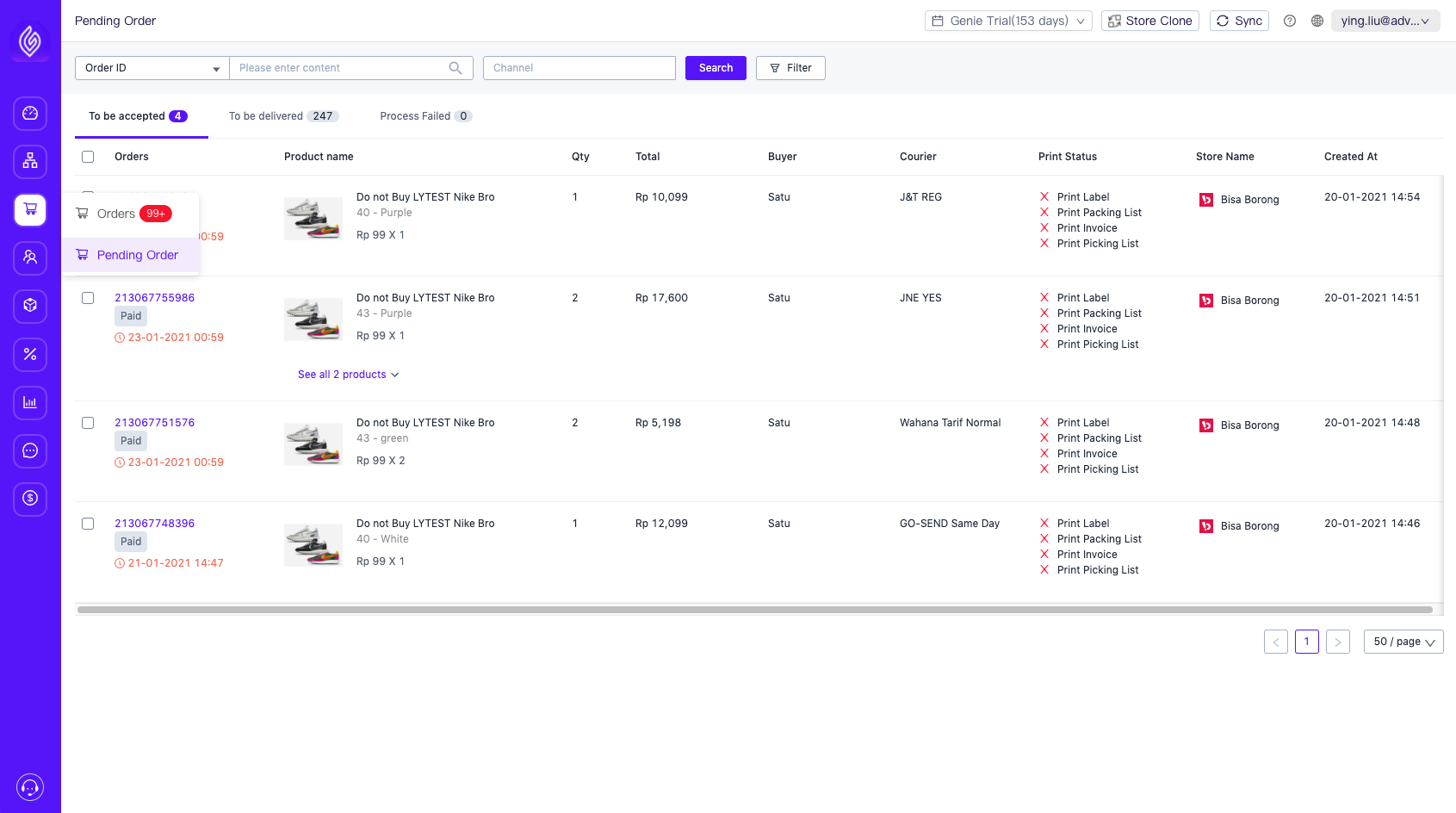Expand the 50 / page size dropdown
The width and height of the screenshot is (1456, 813).
pyautogui.click(x=1403, y=642)
